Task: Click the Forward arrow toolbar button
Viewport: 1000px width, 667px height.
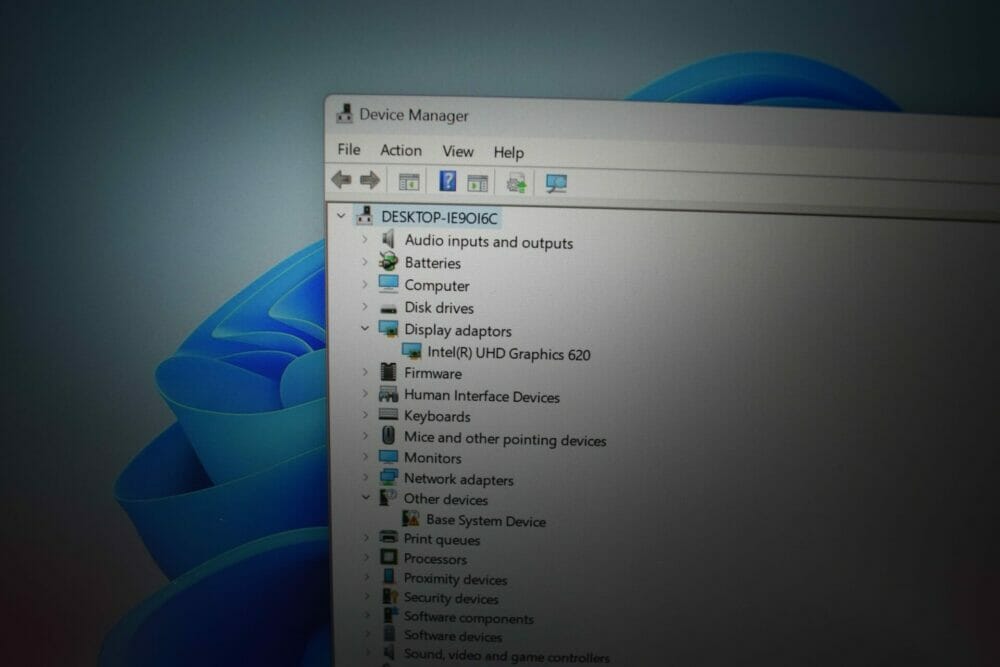Action: coord(370,181)
